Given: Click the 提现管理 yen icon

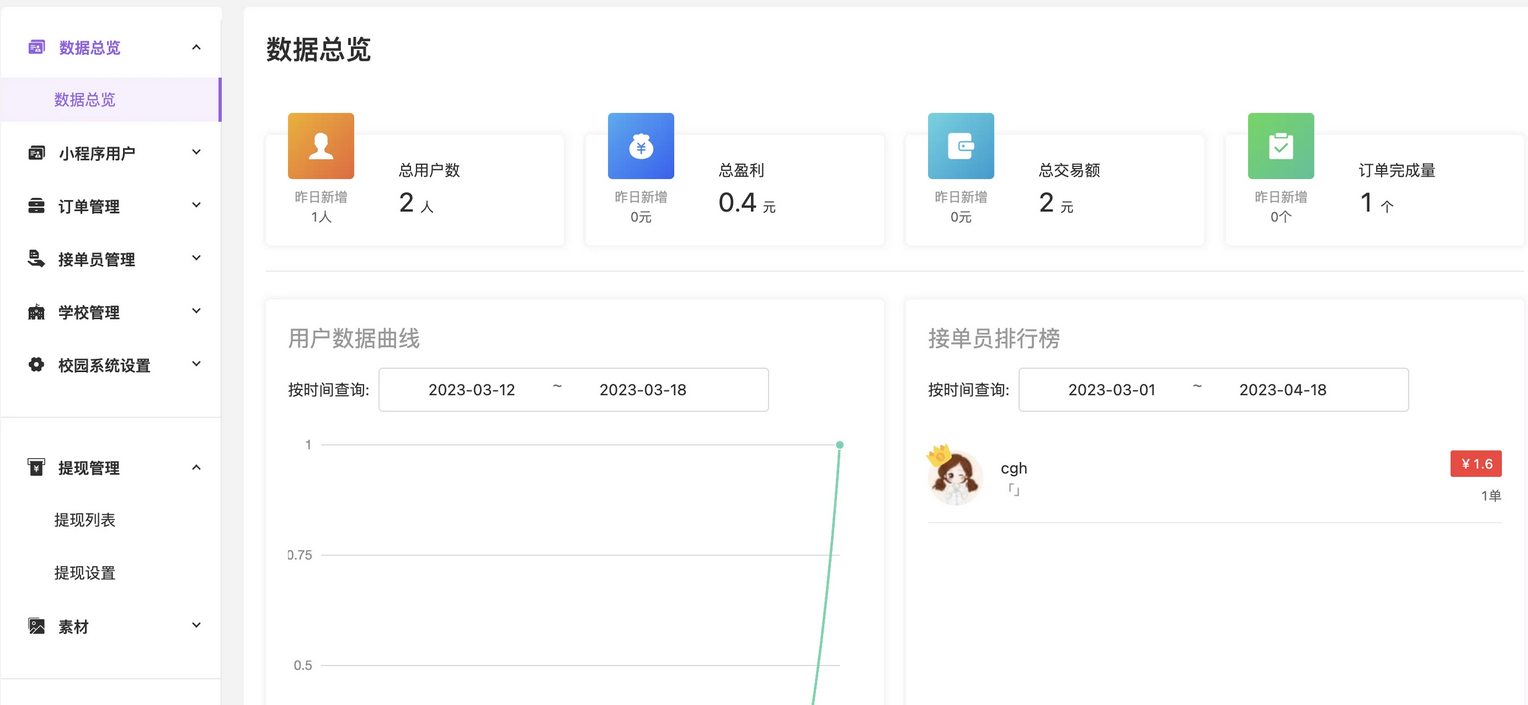Looking at the screenshot, I should click(37, 467).
